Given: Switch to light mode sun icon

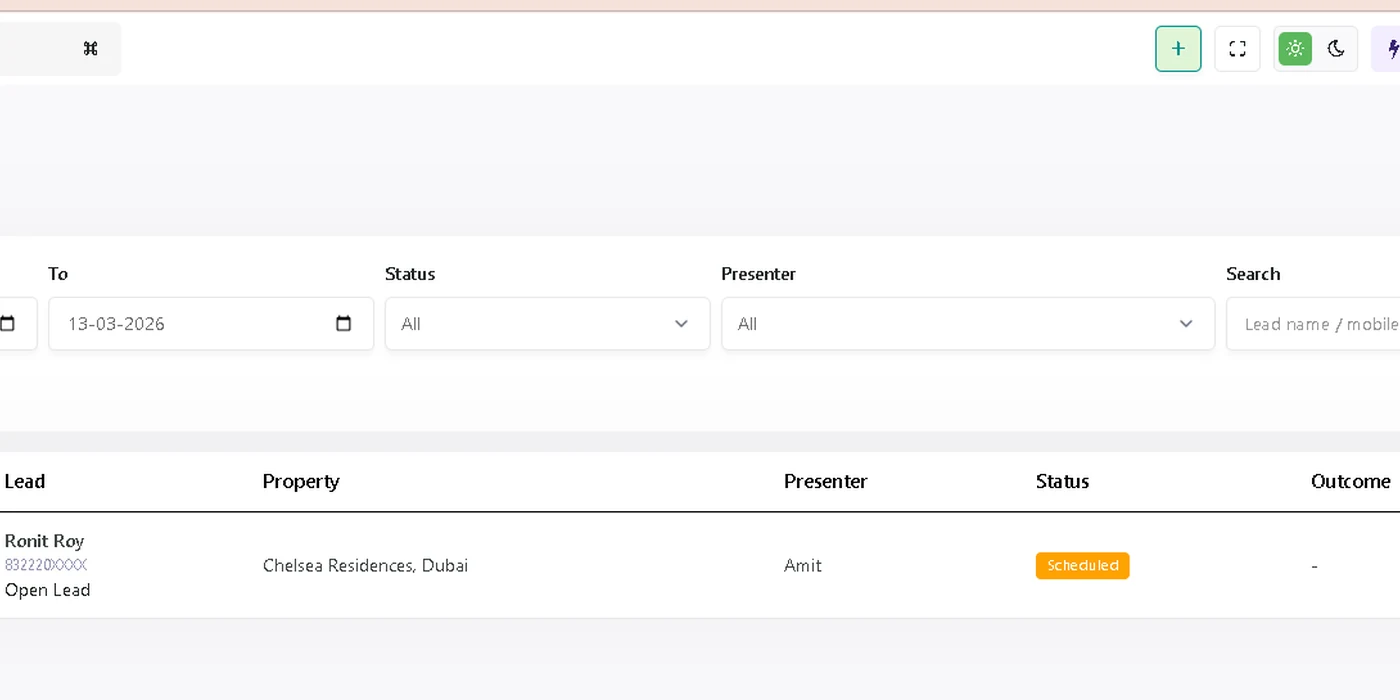Looking at the screenshot, I should point(1295,49).
